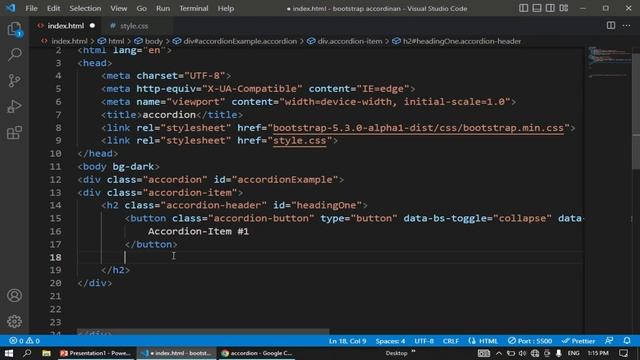Open the Search view in activity bar
The height and width of the screenshot is (360, 640).
[14, 55]
